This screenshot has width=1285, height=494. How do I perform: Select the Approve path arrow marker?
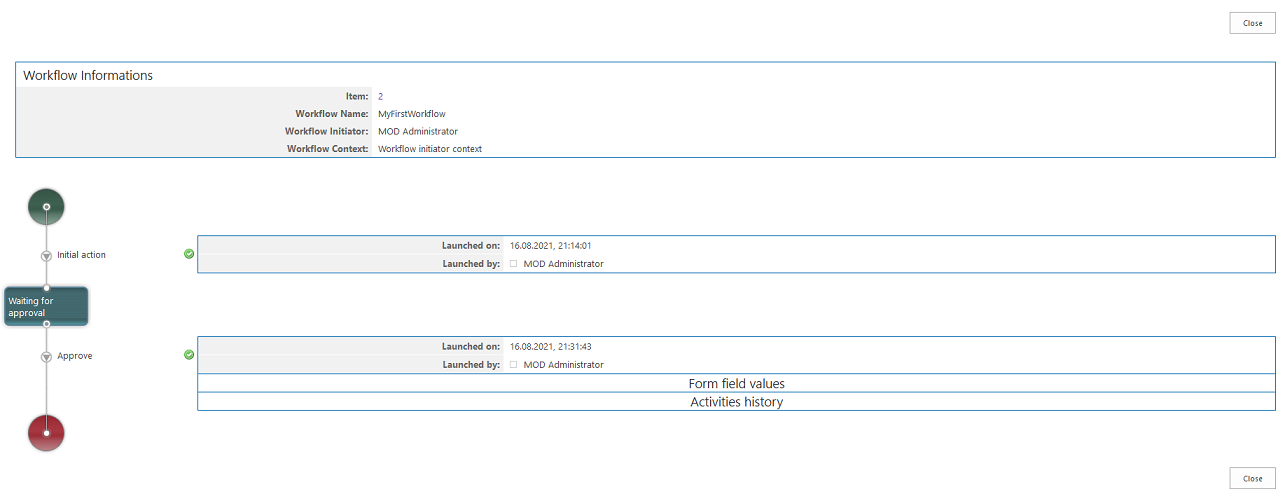pyautogui.click(x=46, y=357)
